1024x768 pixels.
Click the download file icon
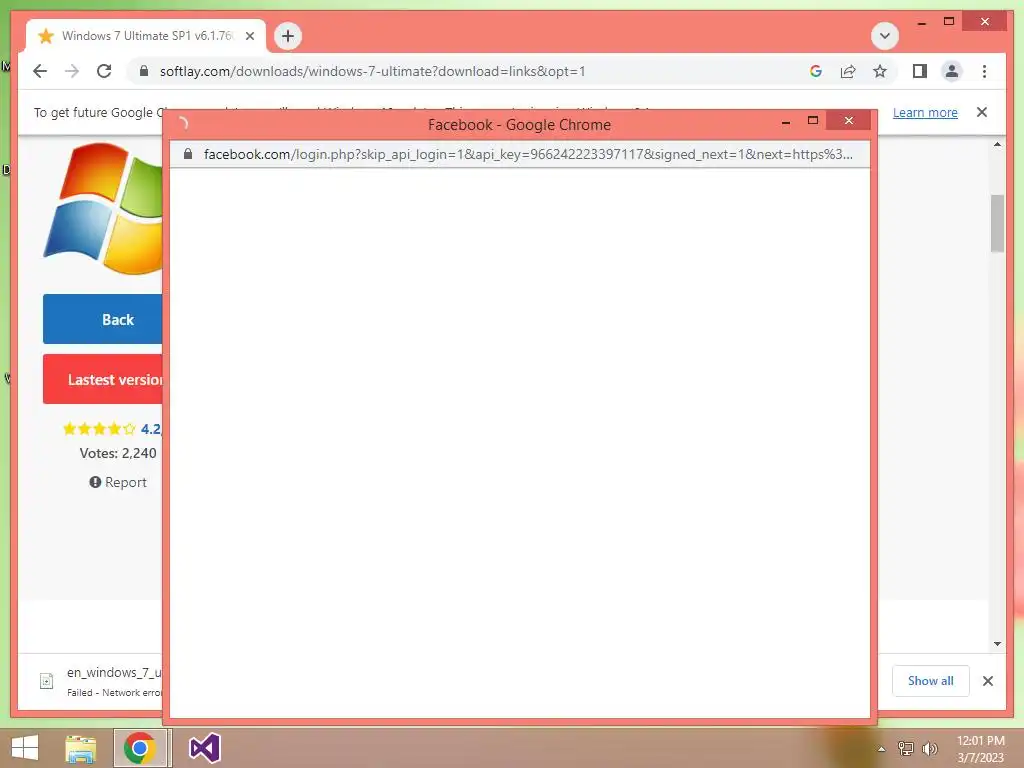pyautogui.click(x=46, y=681)
